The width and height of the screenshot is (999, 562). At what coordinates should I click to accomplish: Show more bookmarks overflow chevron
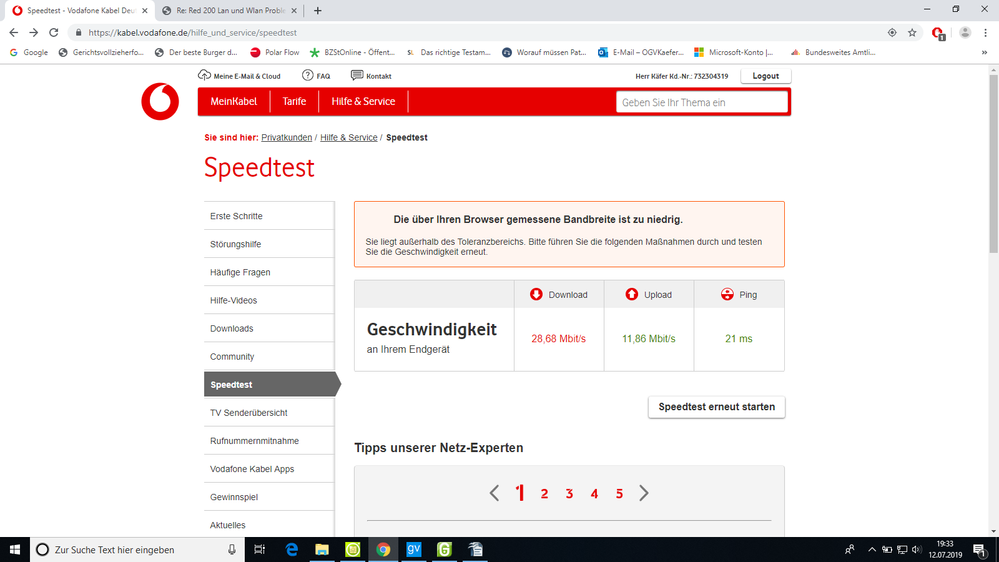click(x=985, y=52)
